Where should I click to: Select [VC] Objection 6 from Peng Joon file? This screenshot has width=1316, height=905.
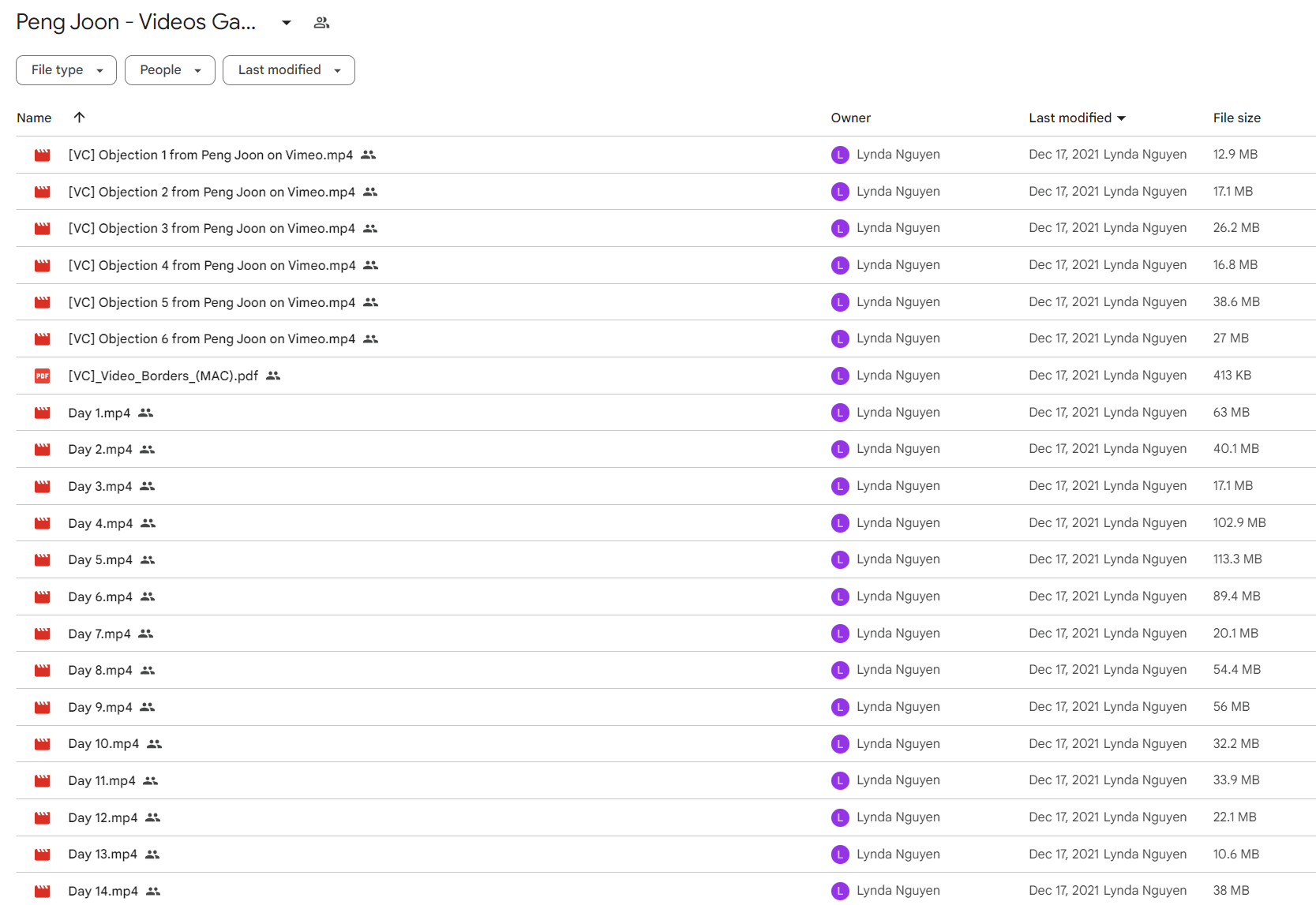click(x=212, y=338)
